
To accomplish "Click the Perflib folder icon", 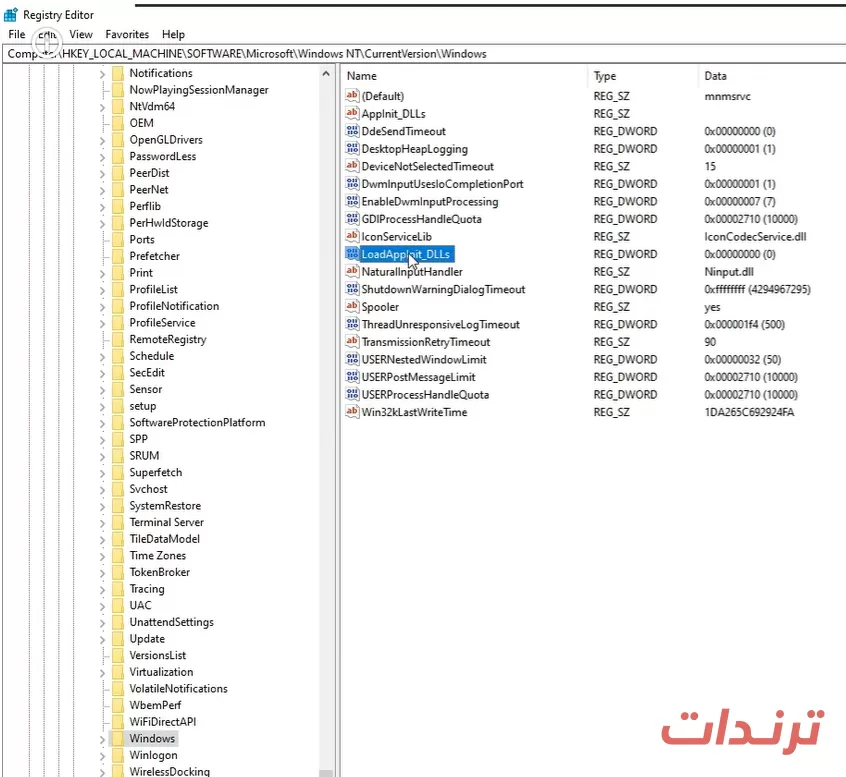I will [x=118, y=206].
